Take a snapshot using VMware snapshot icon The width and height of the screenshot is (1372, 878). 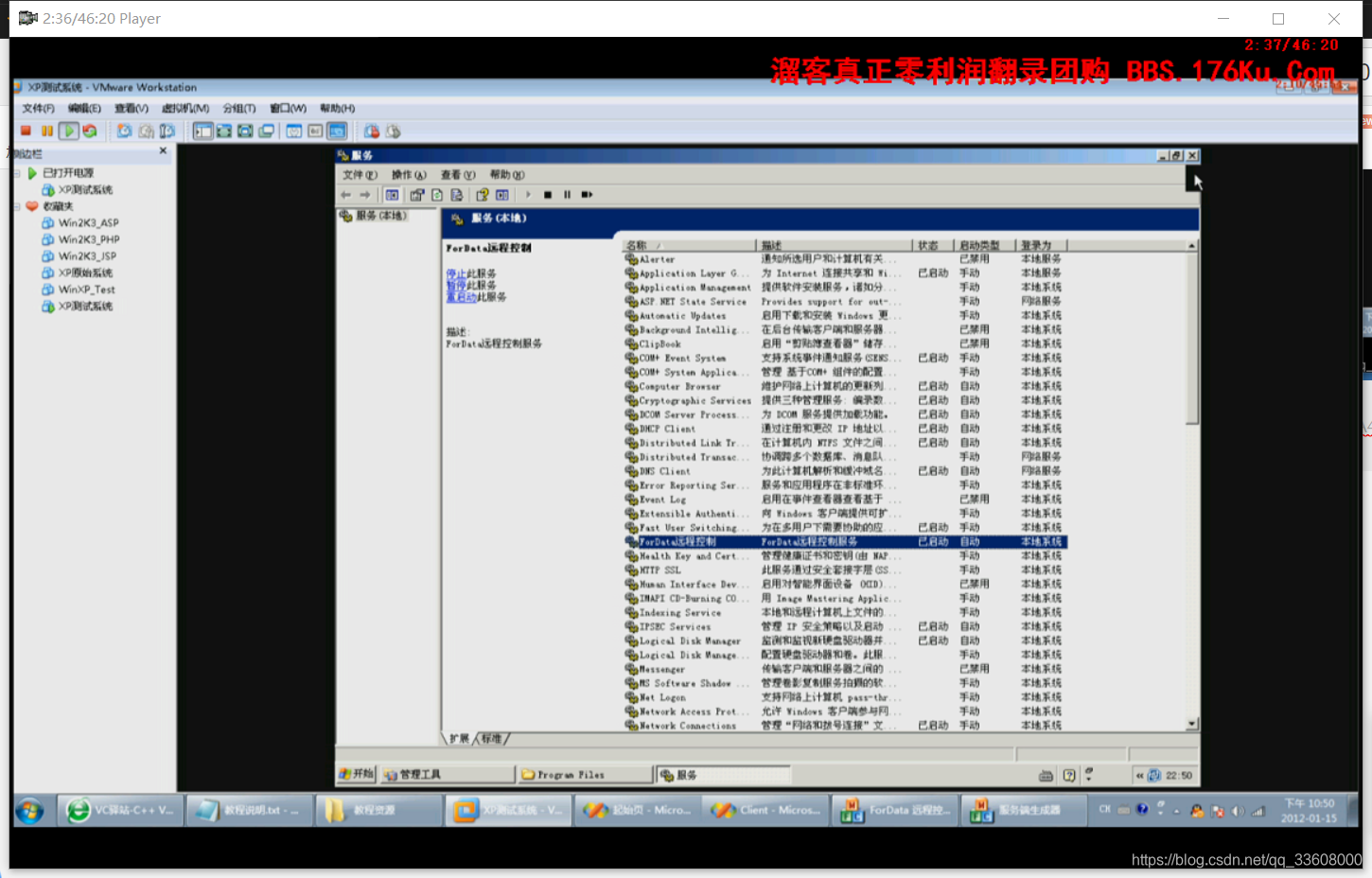[x=124, y=131]
